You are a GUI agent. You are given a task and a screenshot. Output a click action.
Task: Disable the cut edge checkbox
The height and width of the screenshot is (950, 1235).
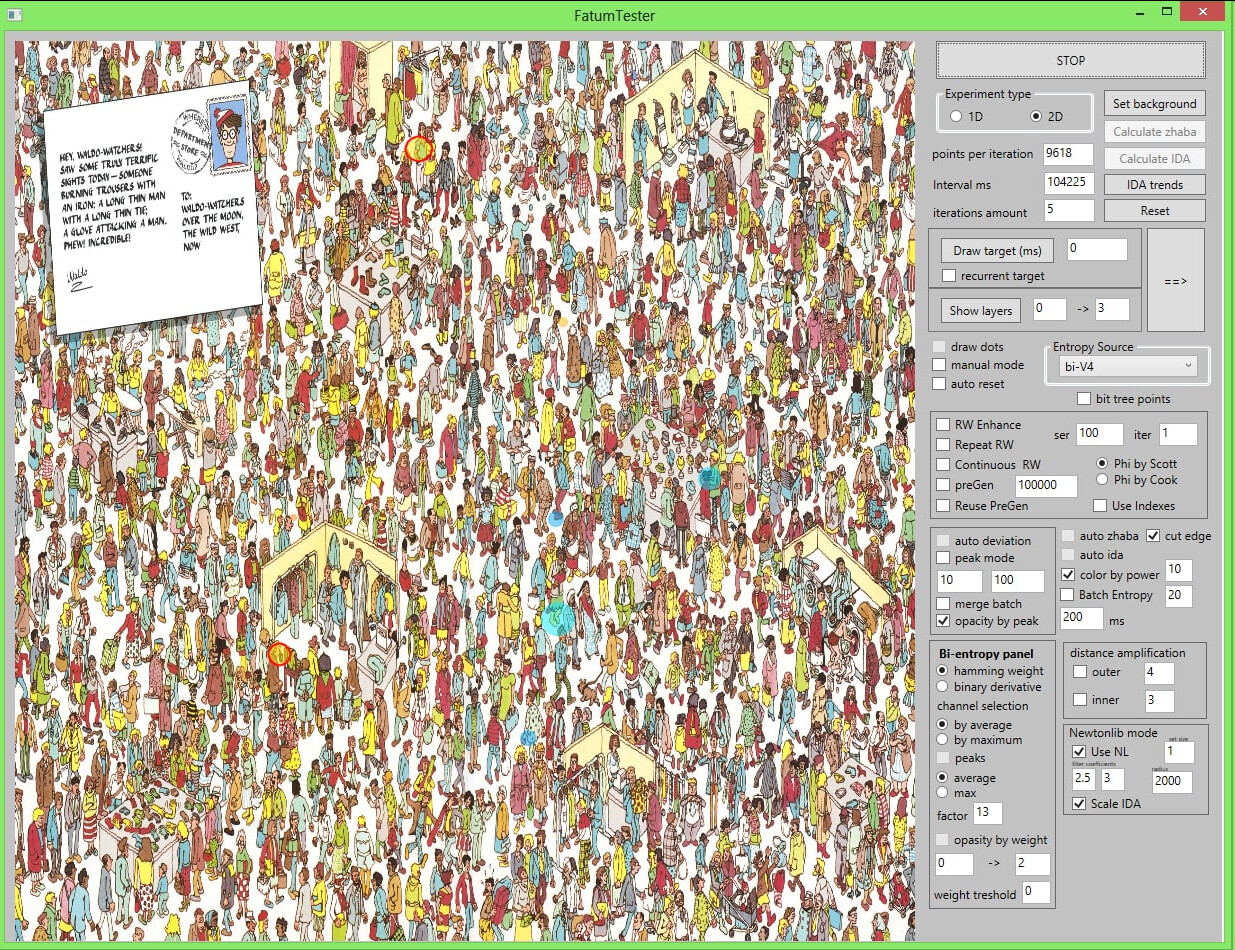pos(1153,536)
